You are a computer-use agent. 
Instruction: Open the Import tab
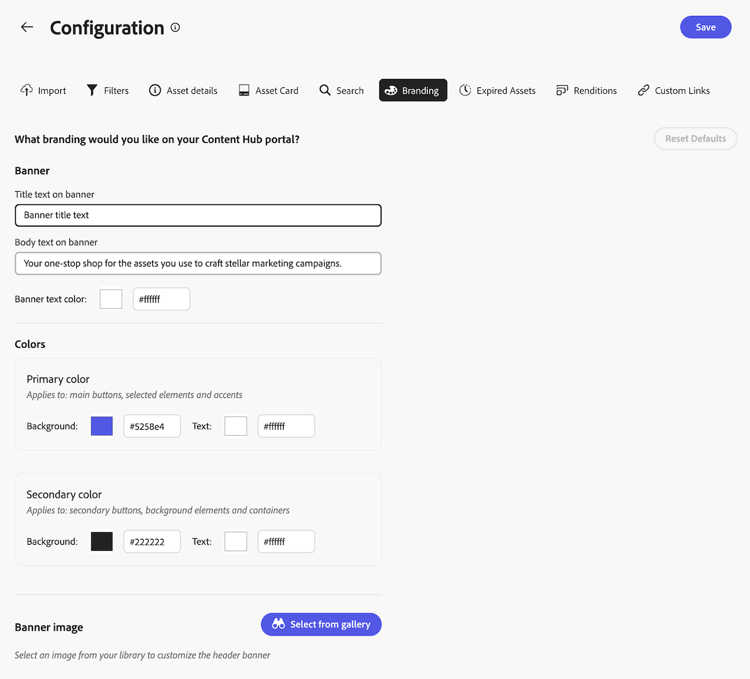click(x=43, y=90)
